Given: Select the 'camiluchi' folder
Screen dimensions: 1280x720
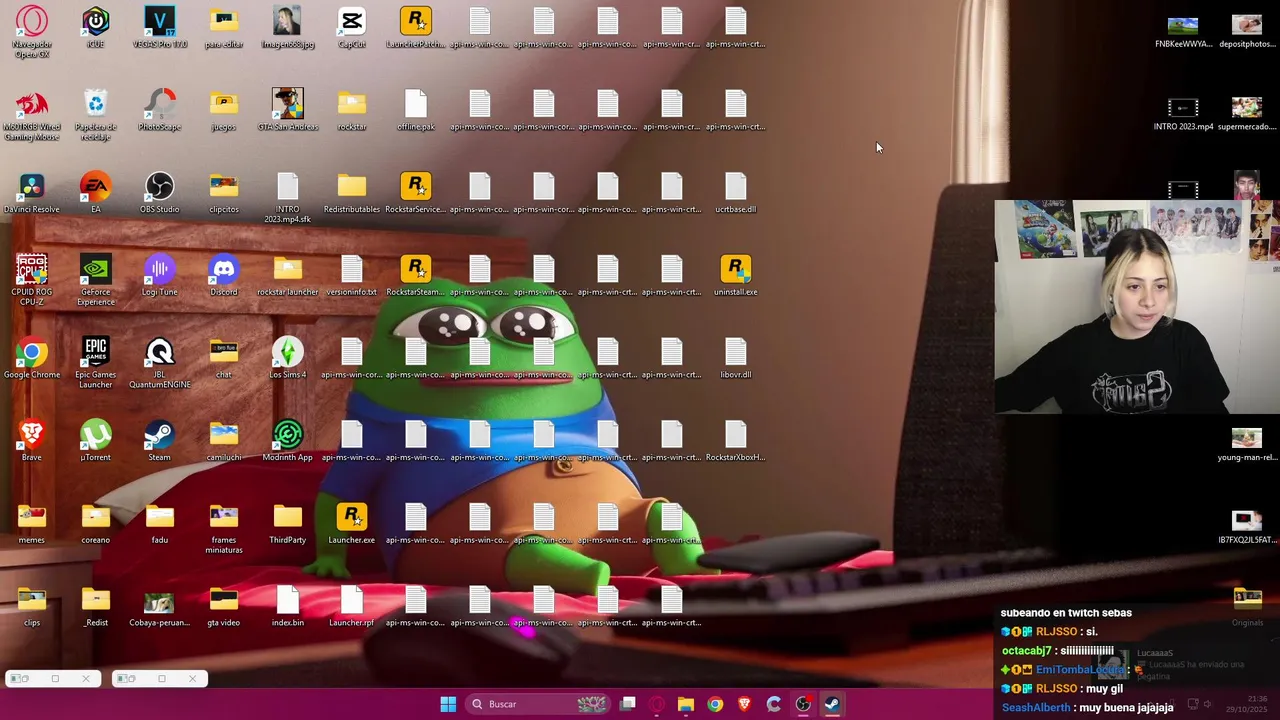Looking at the screenshot, I should click(224, 440).
